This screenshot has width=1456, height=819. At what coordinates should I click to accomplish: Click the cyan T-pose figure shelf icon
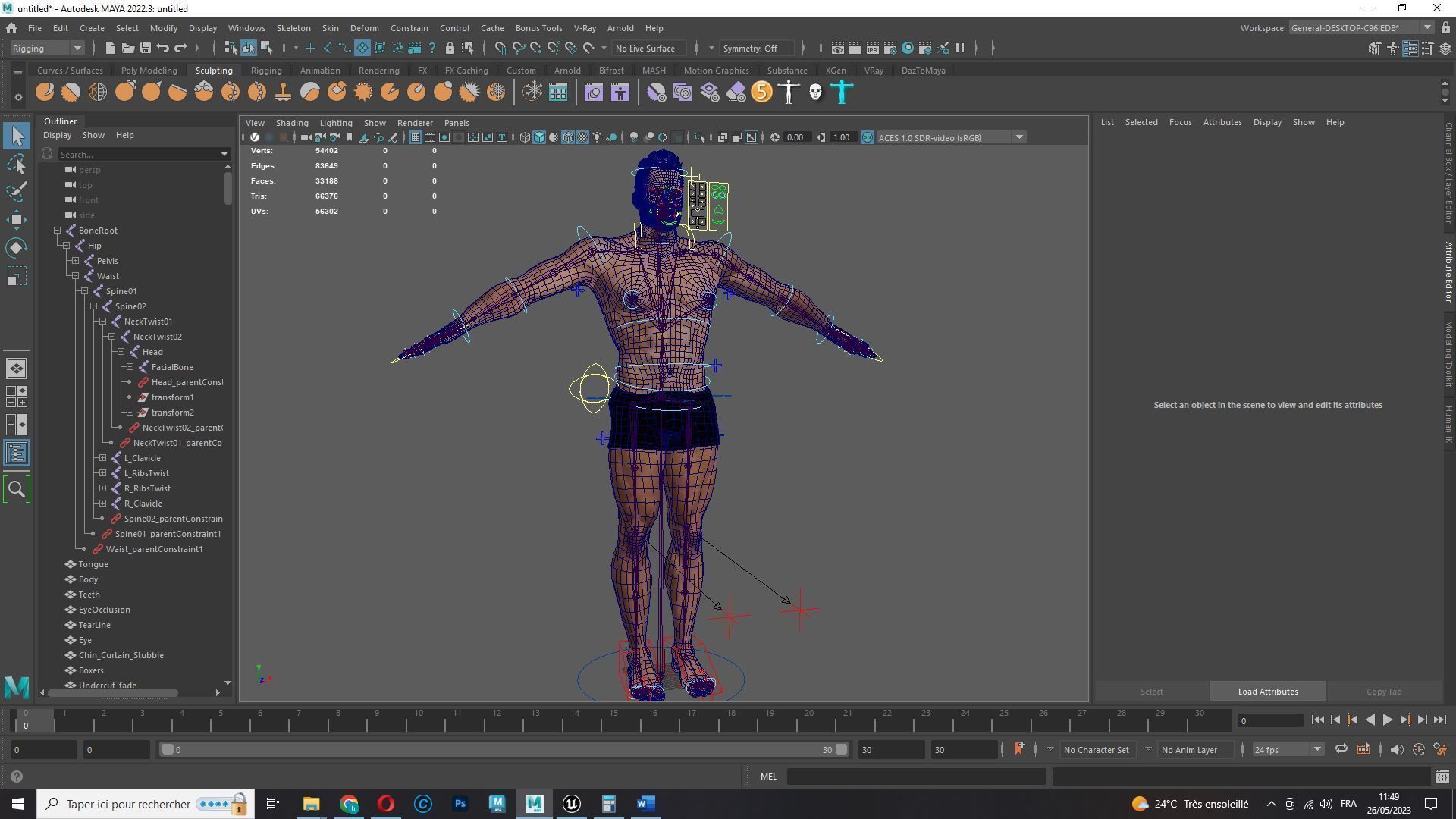click(x=842, y=93)
